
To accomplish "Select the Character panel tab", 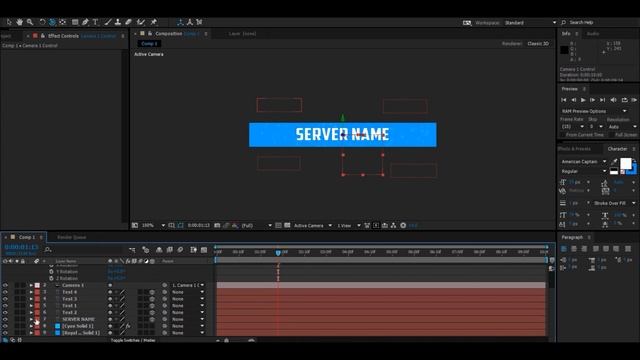I will (617, 149).
